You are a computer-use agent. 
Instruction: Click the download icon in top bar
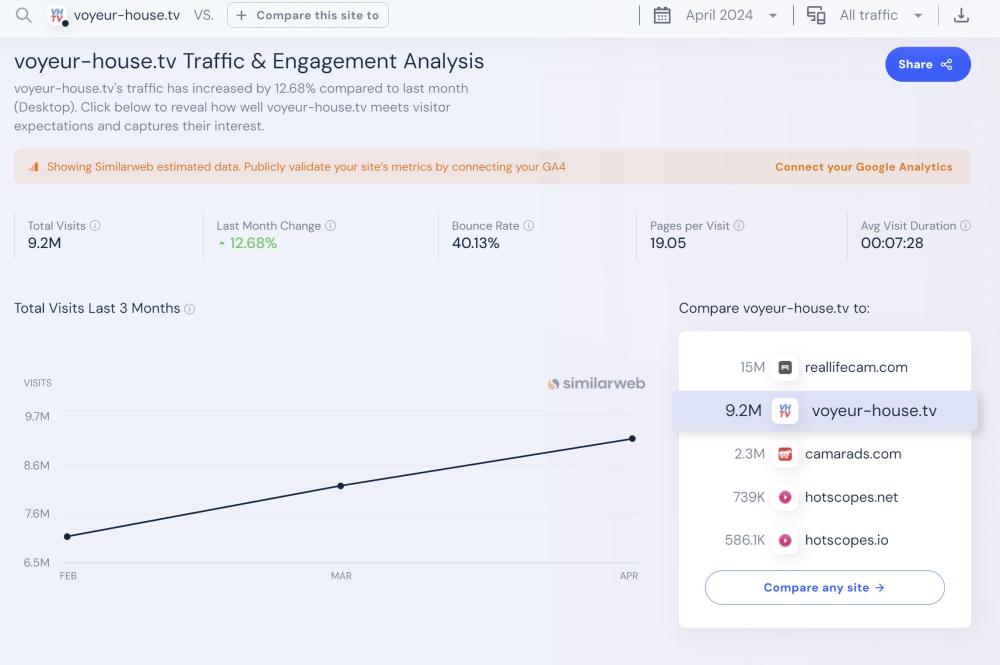pyautogui.click(x=961, y=15)
